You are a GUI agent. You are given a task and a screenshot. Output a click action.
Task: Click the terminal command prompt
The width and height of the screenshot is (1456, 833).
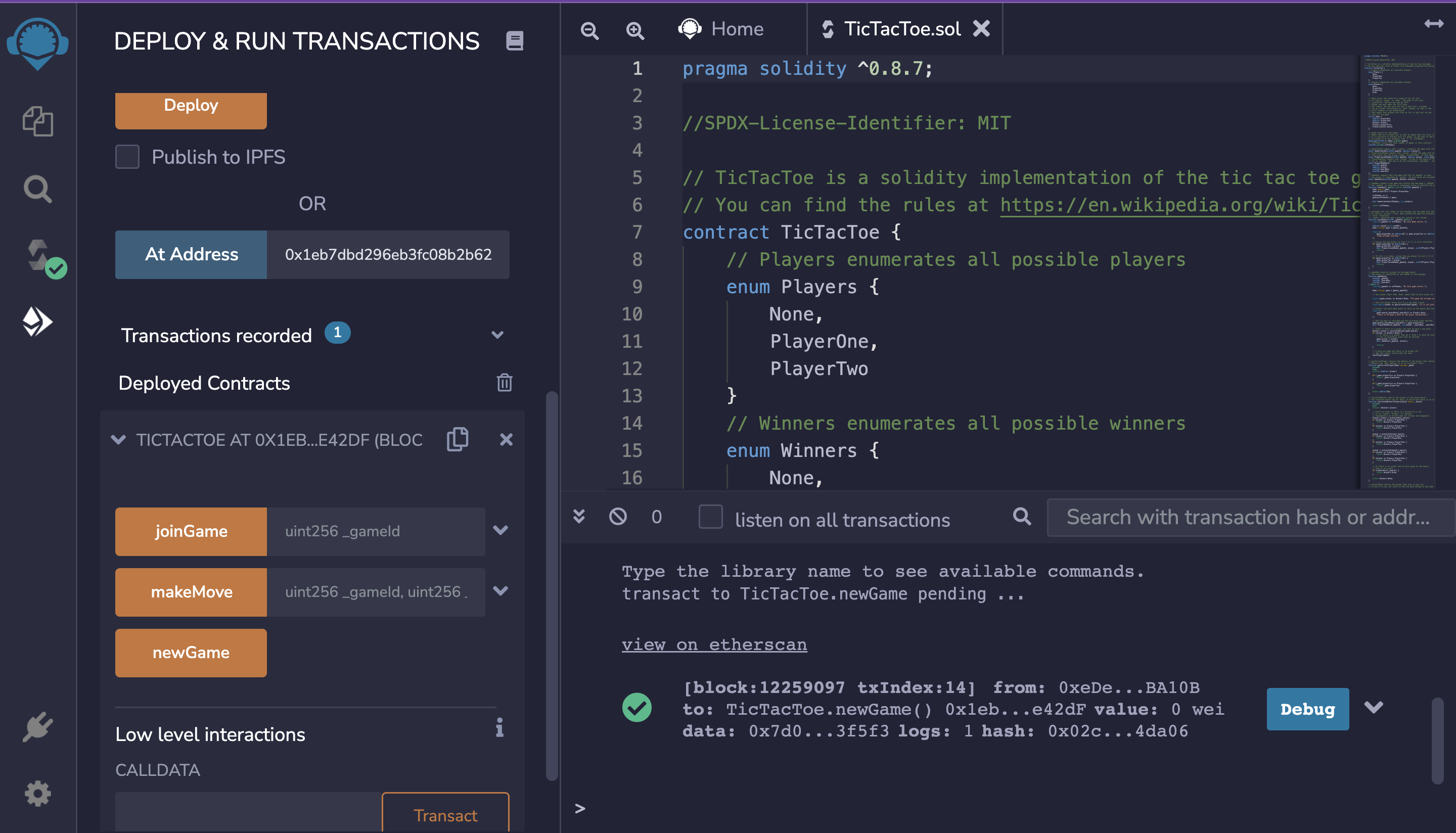coord(579,808)
